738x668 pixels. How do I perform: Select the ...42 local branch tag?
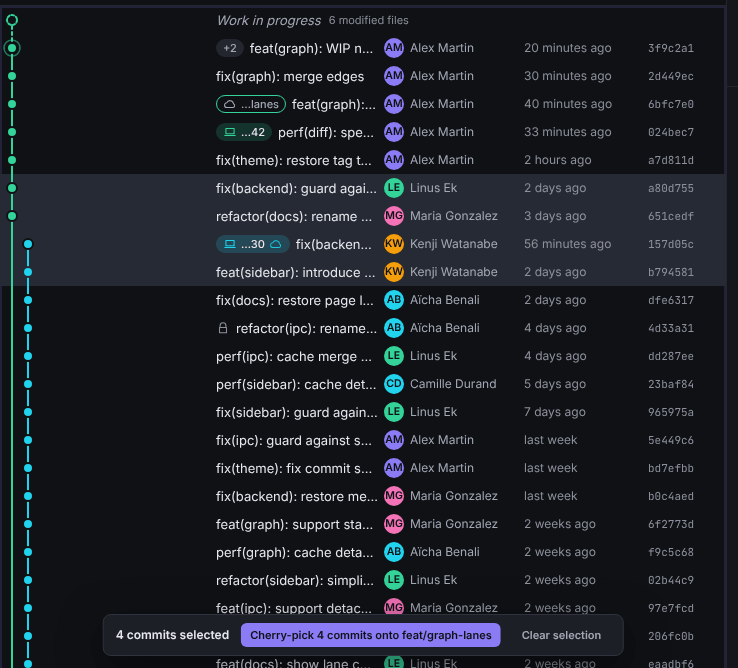(244, 132)
